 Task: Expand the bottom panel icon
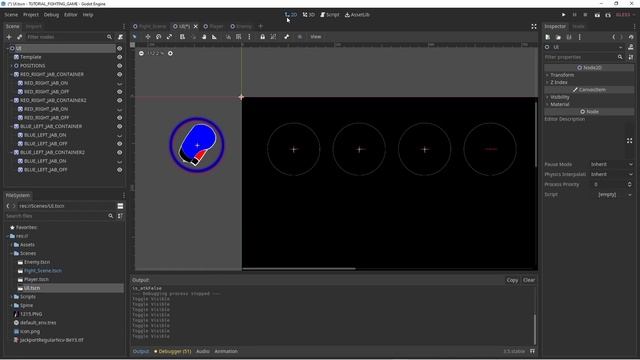pyautogui.click(x=532, y=351)
